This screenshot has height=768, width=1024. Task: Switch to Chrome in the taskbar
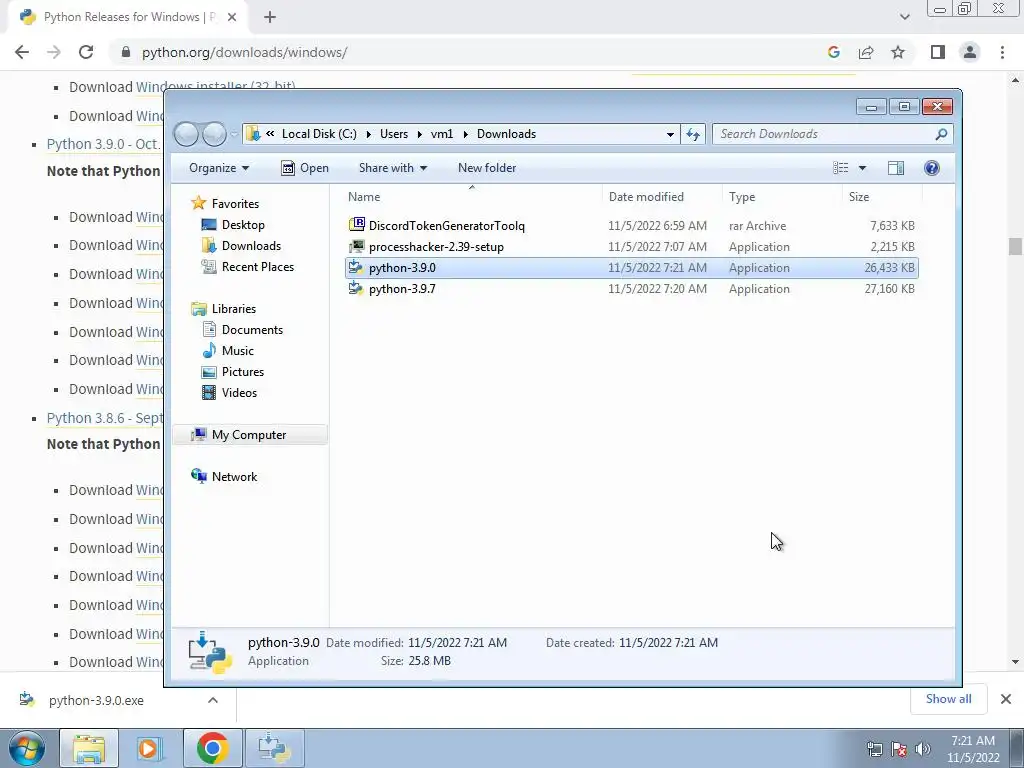click(x=212, y=748)
